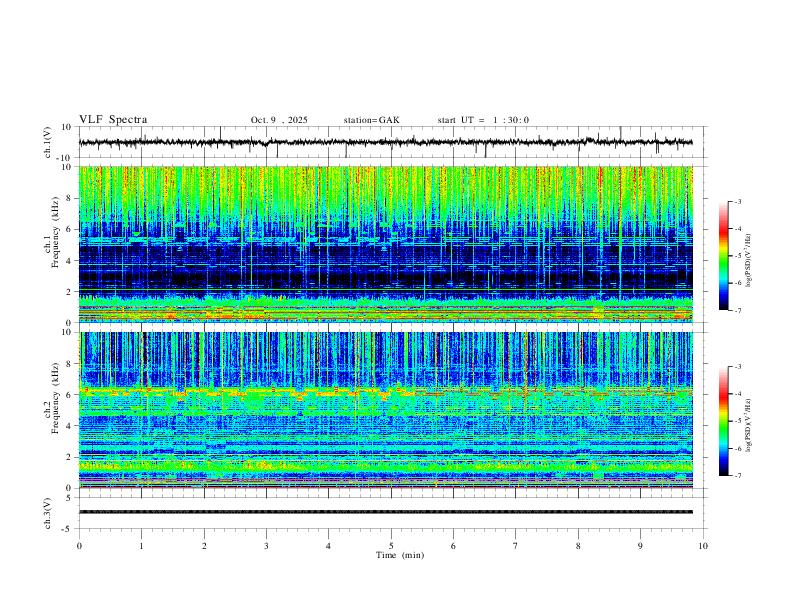Screen dimensions: 792x612
Task: Click the 'Time (min)' axis title
Action: click(x=400, y=555)
